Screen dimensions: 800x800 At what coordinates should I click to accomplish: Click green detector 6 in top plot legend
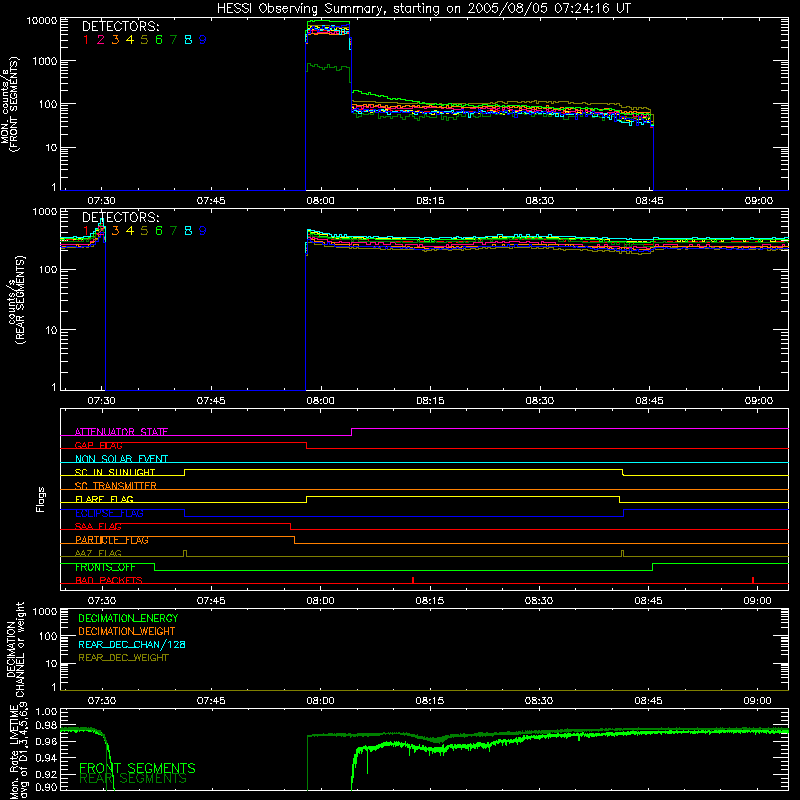click(159, 40)
